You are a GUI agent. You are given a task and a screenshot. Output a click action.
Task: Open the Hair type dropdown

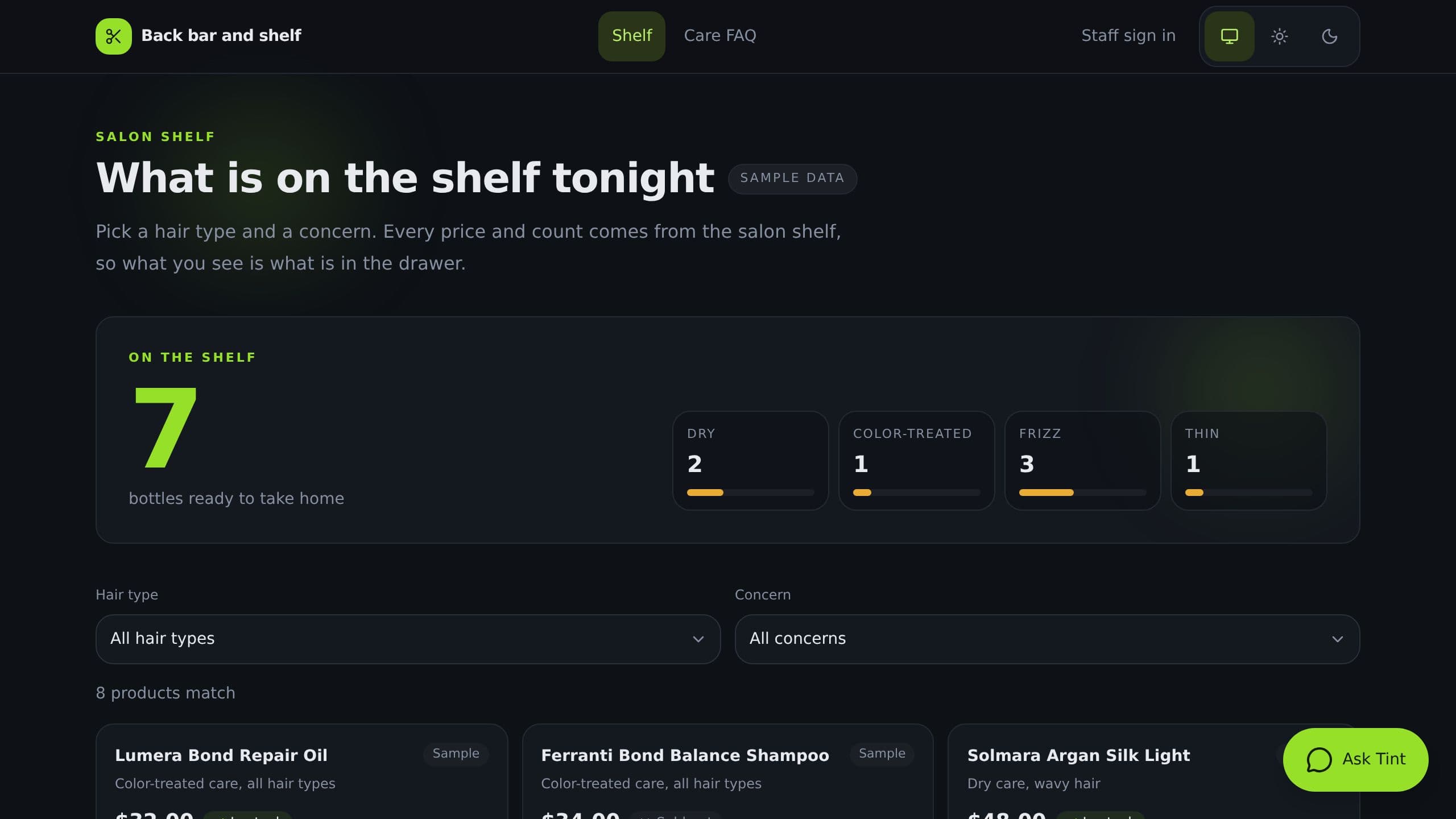click(x=408, y=639)
